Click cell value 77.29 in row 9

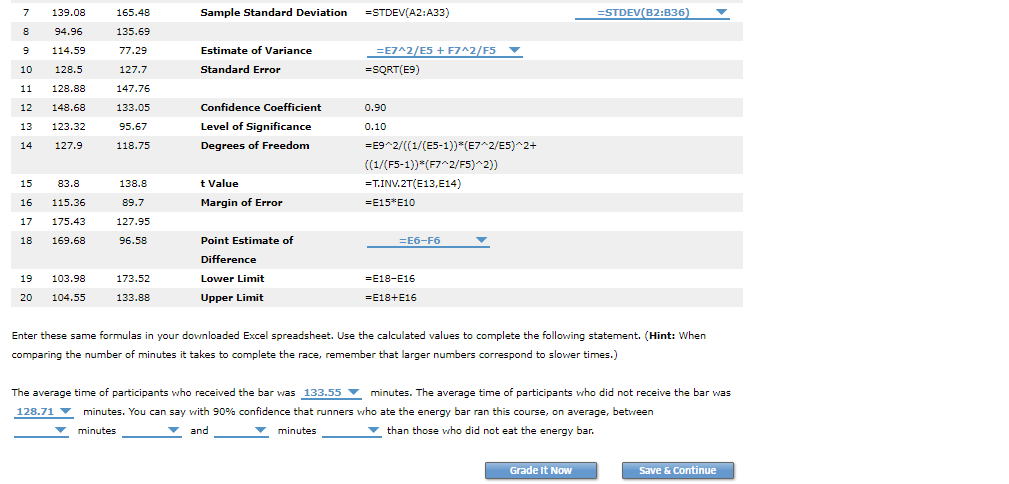(133, 51)
